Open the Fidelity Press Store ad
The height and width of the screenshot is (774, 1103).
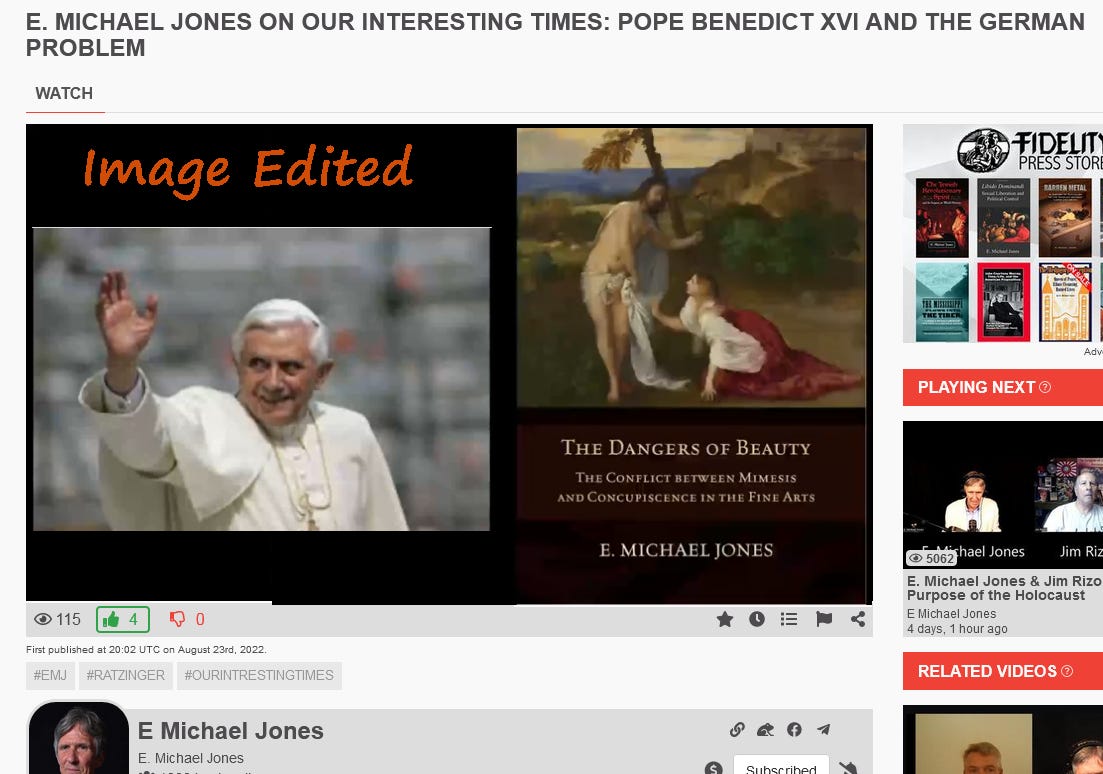click(x=1002, y=234)
